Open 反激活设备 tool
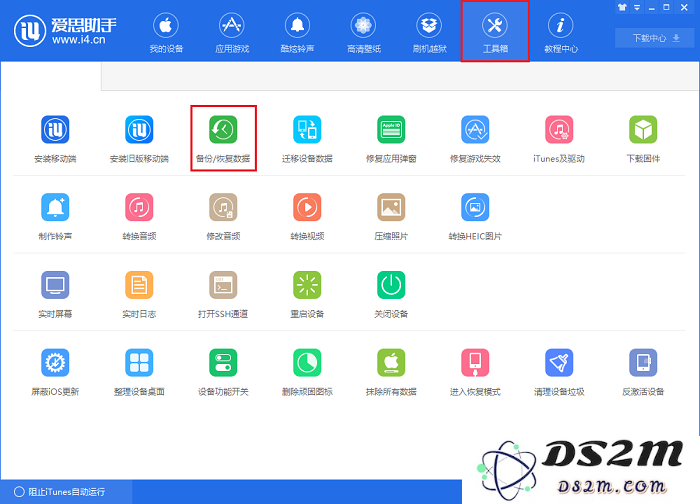The height and width of the screenshot is (504, 700). pos(643,372)
